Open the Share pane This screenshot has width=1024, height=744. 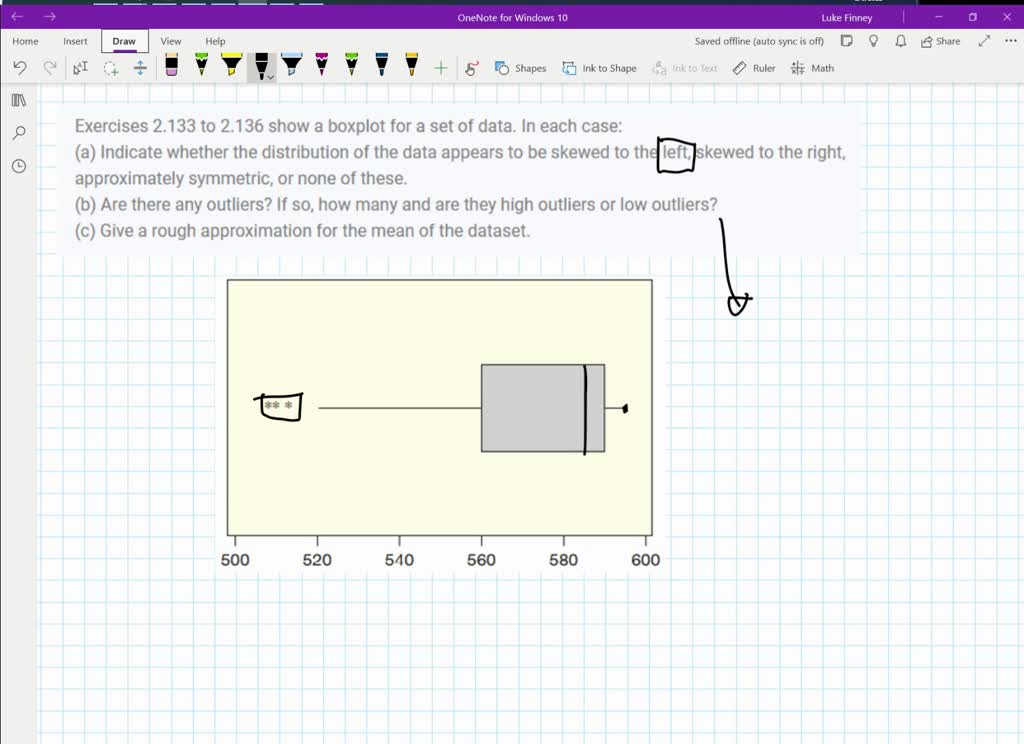[936, 41]
